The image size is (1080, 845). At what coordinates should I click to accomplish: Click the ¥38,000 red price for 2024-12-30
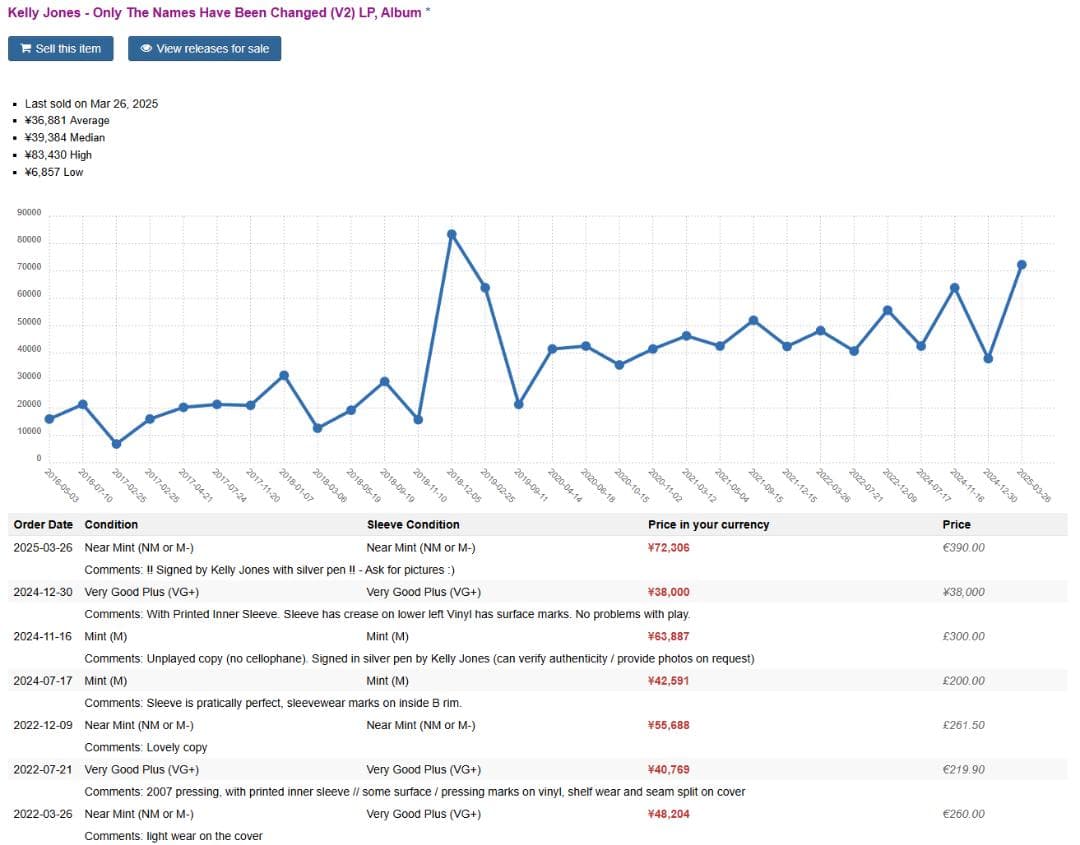[668, 592]
